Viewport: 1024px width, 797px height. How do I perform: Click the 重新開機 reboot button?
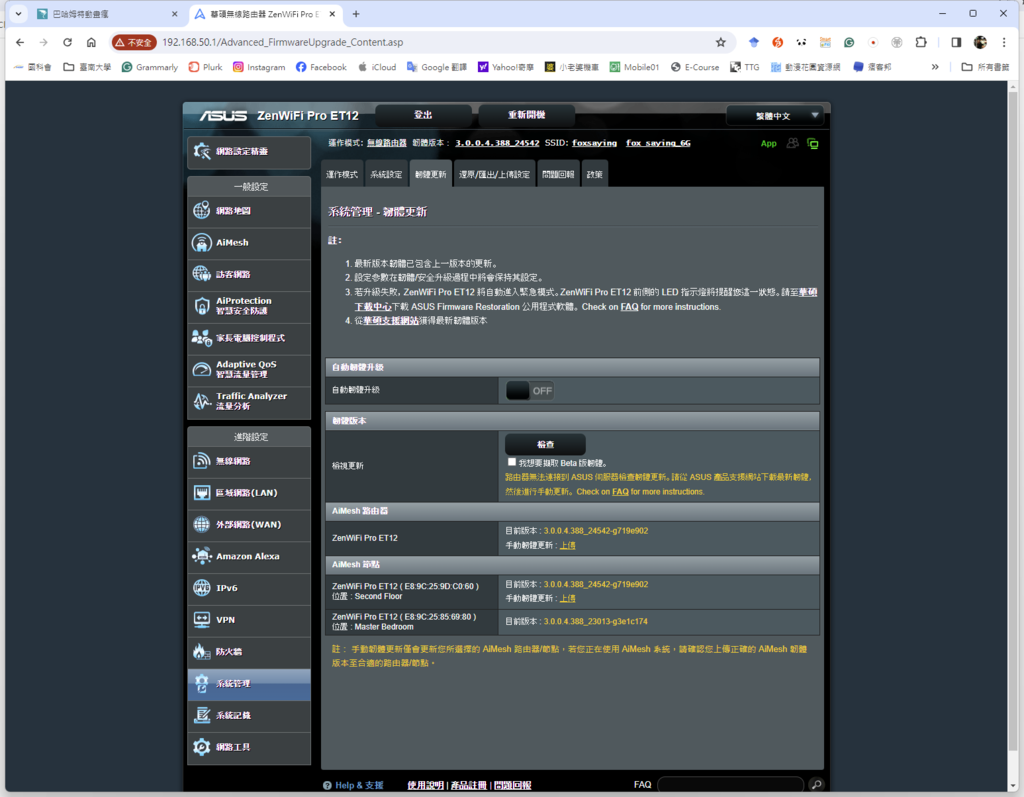pyautogui.click(x=526, y=116)
